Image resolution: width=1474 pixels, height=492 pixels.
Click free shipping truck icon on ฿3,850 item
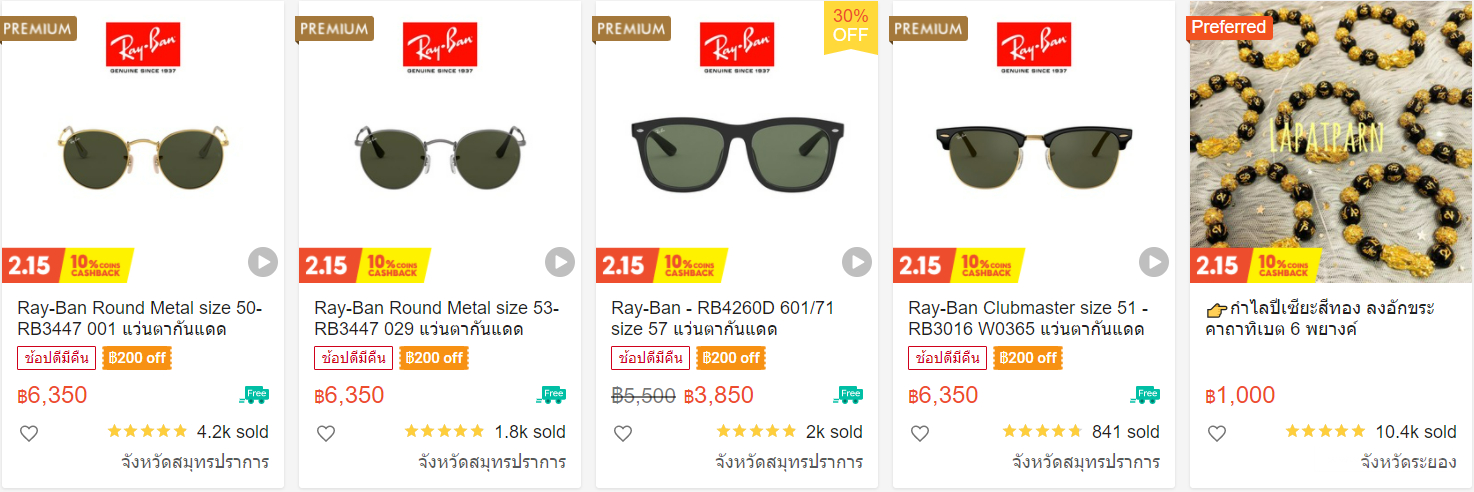[x=848, y=395]
